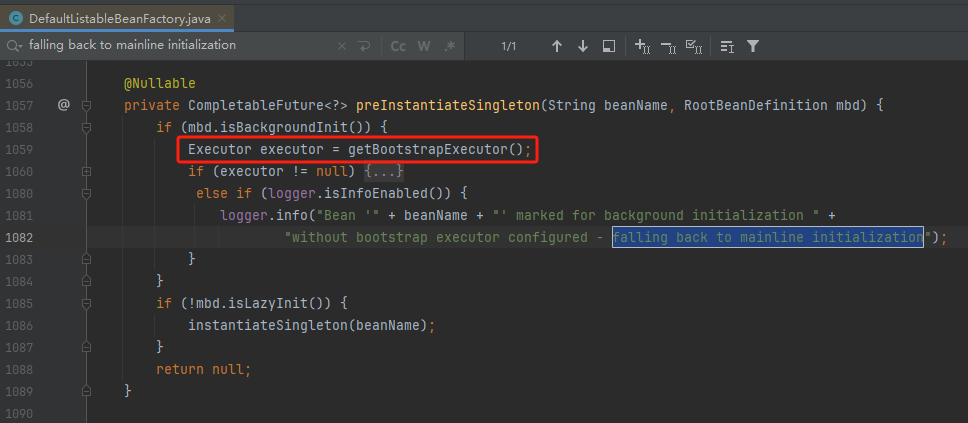The width and height of the screenshot is (968, 423).
Task: Click fold end marker at line 1083
Action: [86, 259]
